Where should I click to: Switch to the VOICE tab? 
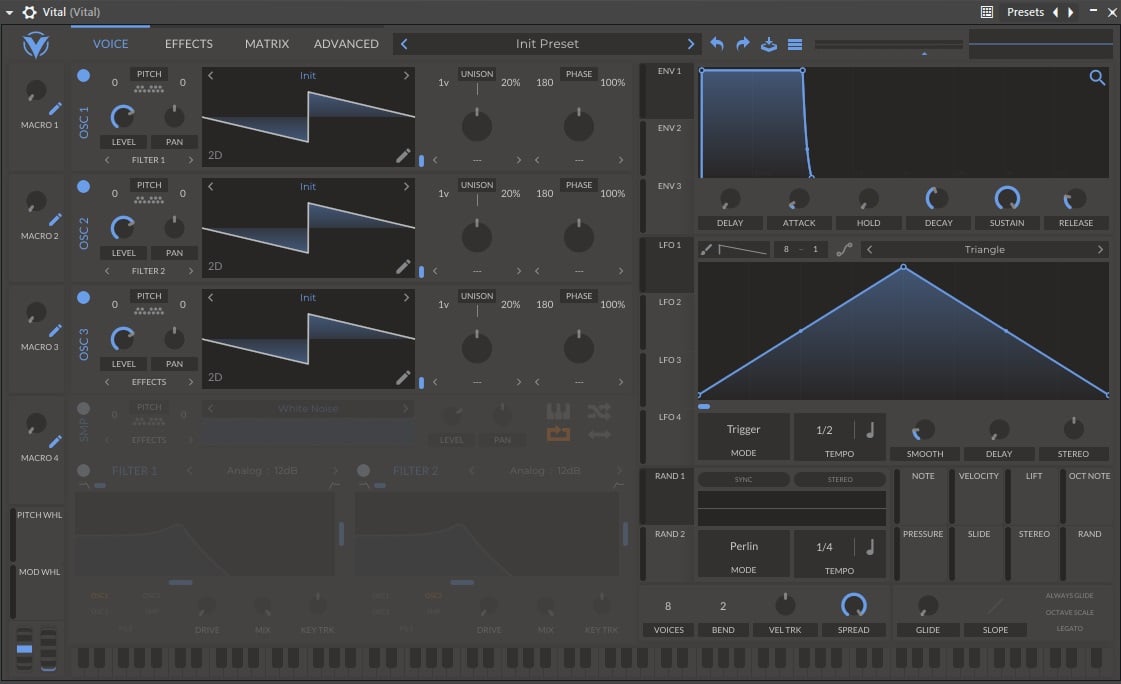111,44
